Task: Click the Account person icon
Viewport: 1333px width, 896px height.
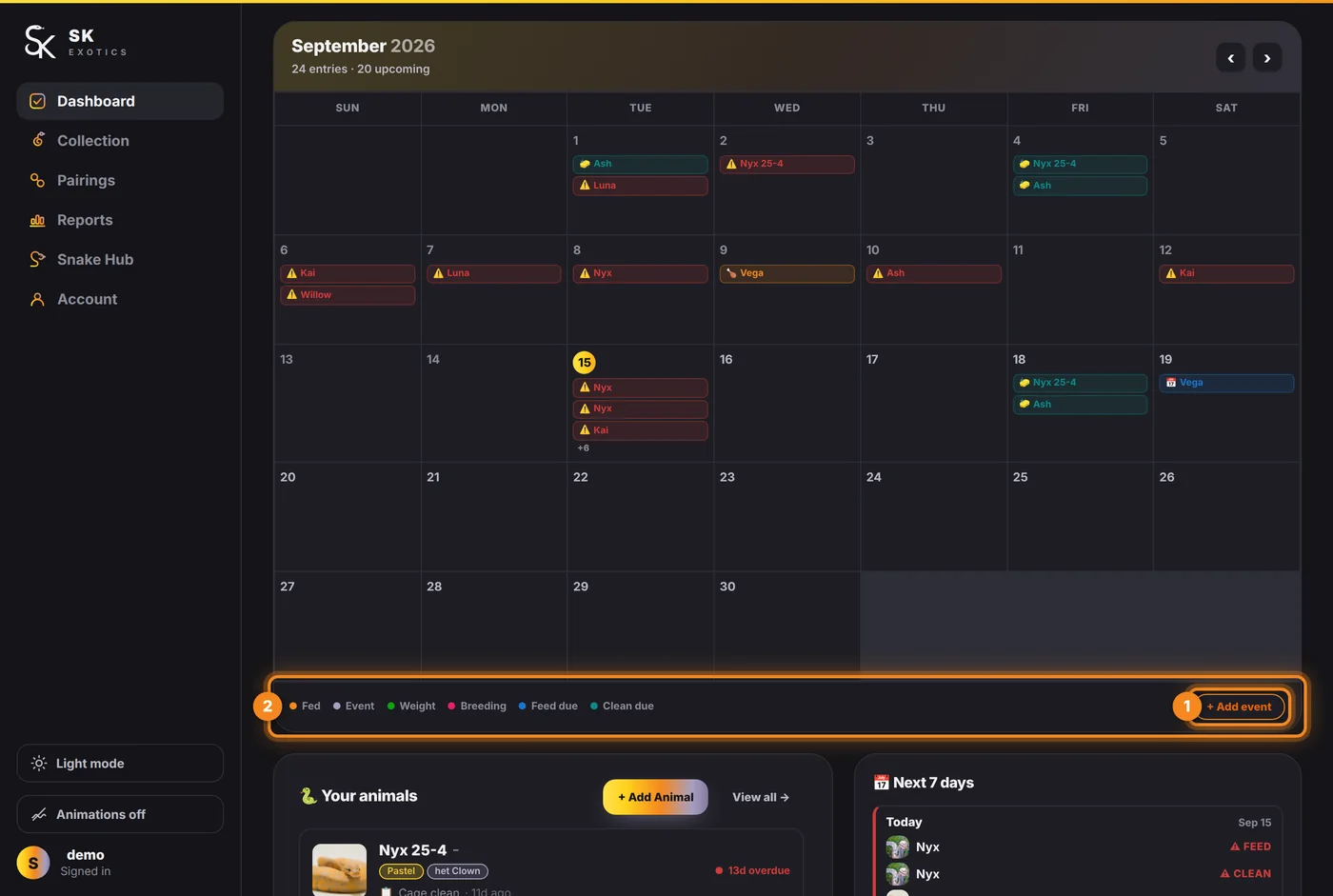Action: 37,299
